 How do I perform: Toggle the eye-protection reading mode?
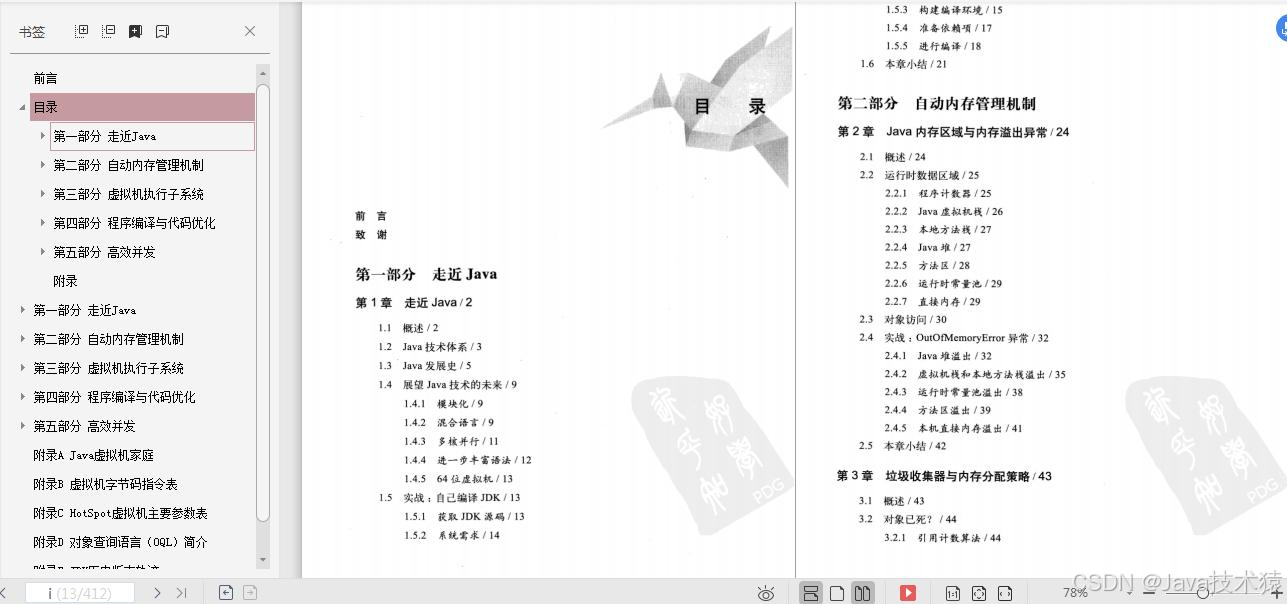(765, 592)
